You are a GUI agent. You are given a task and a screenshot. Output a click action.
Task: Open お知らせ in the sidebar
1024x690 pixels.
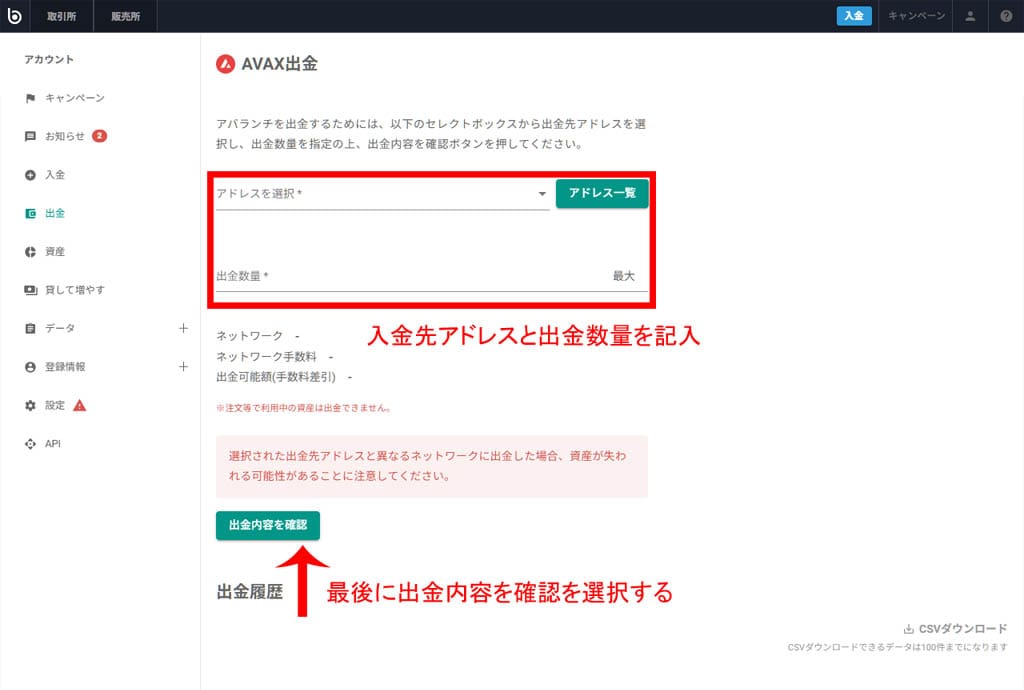point(65,136)
